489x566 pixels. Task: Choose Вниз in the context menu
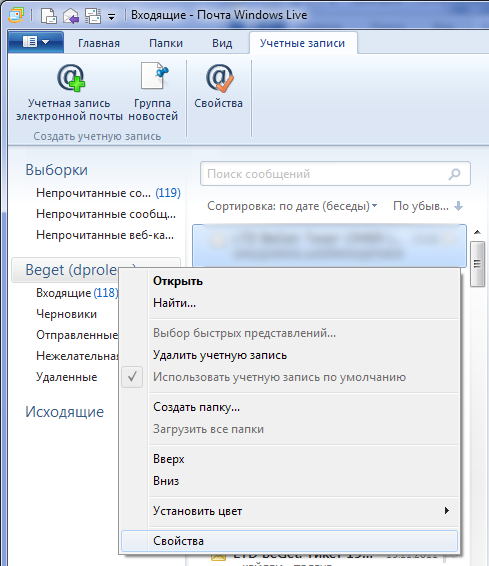[x=289, y=481]
